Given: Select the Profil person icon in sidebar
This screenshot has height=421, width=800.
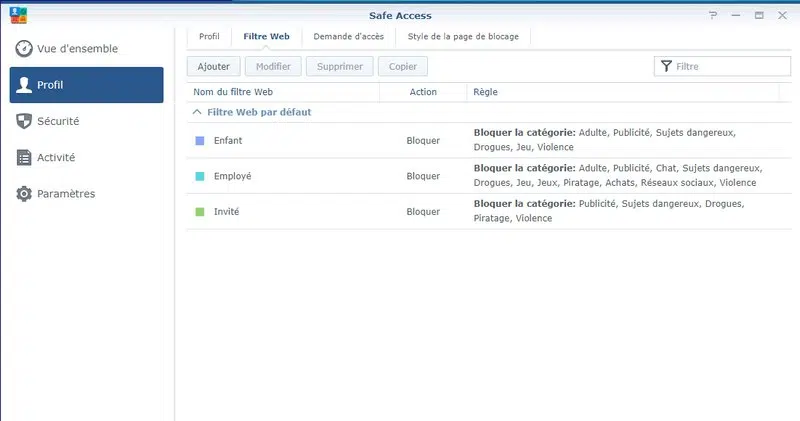Looking at the screenshot, I should click(23, 85).
